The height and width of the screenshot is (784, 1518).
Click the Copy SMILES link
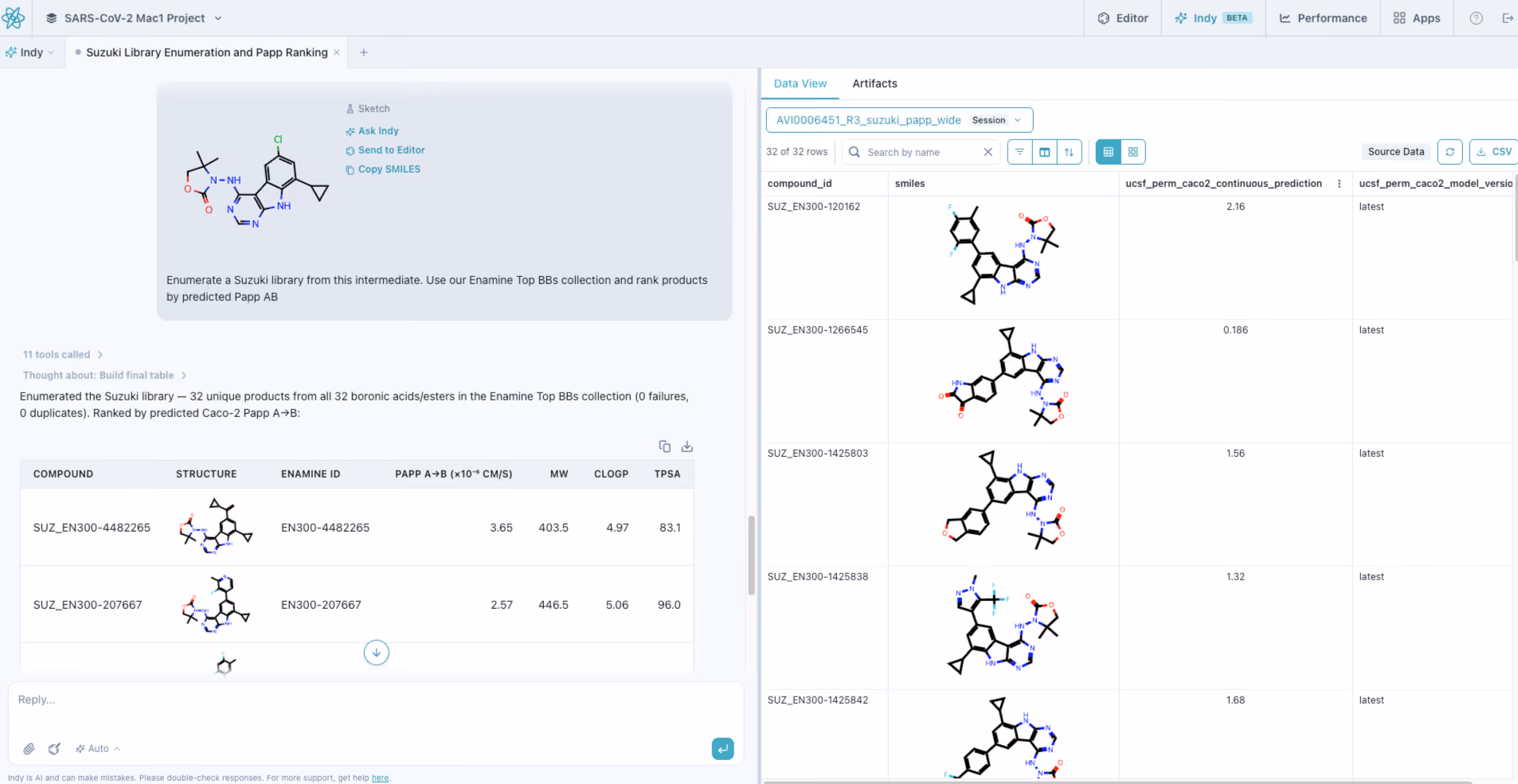[383, 170]
